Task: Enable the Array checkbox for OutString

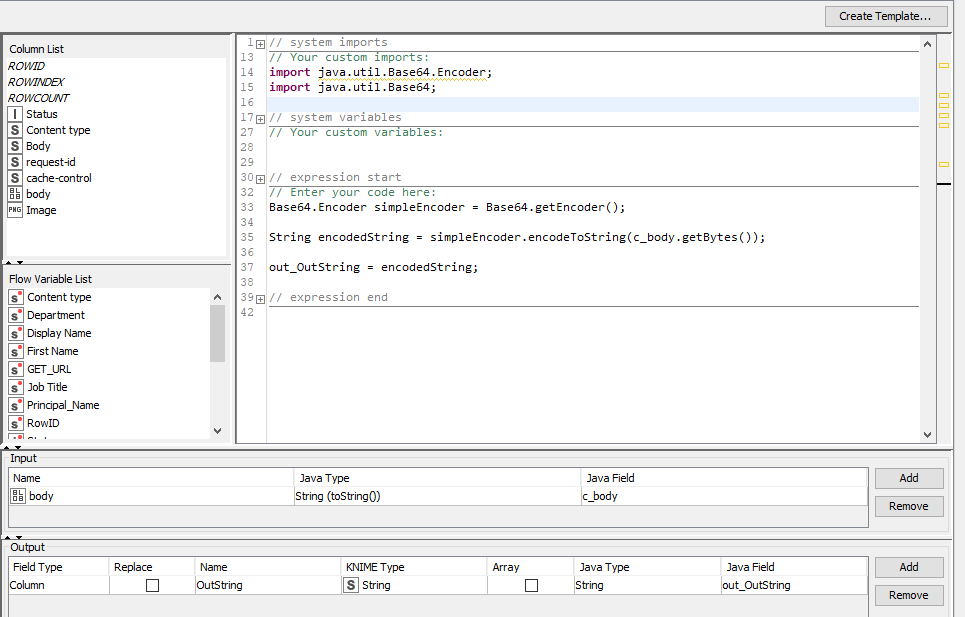Action: pyautogui.click(x=531, y=585)
